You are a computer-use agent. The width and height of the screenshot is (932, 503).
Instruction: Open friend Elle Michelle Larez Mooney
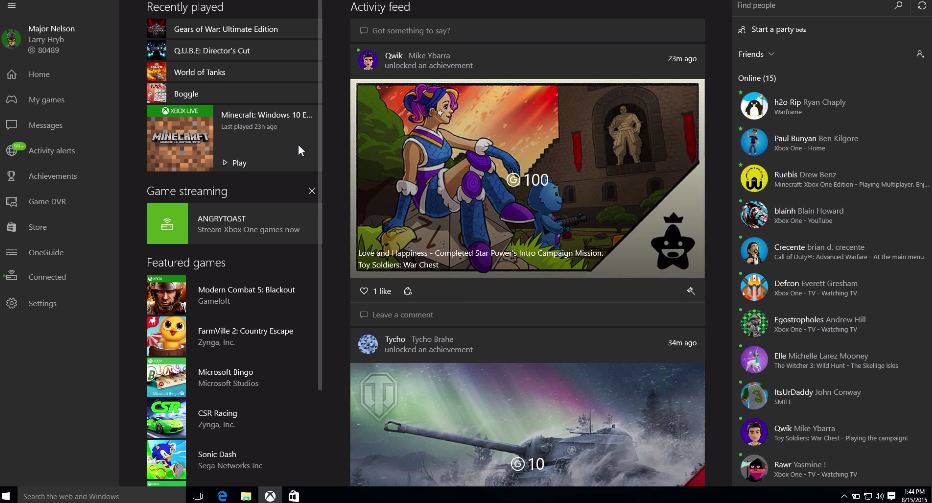[x=832, y=360]
